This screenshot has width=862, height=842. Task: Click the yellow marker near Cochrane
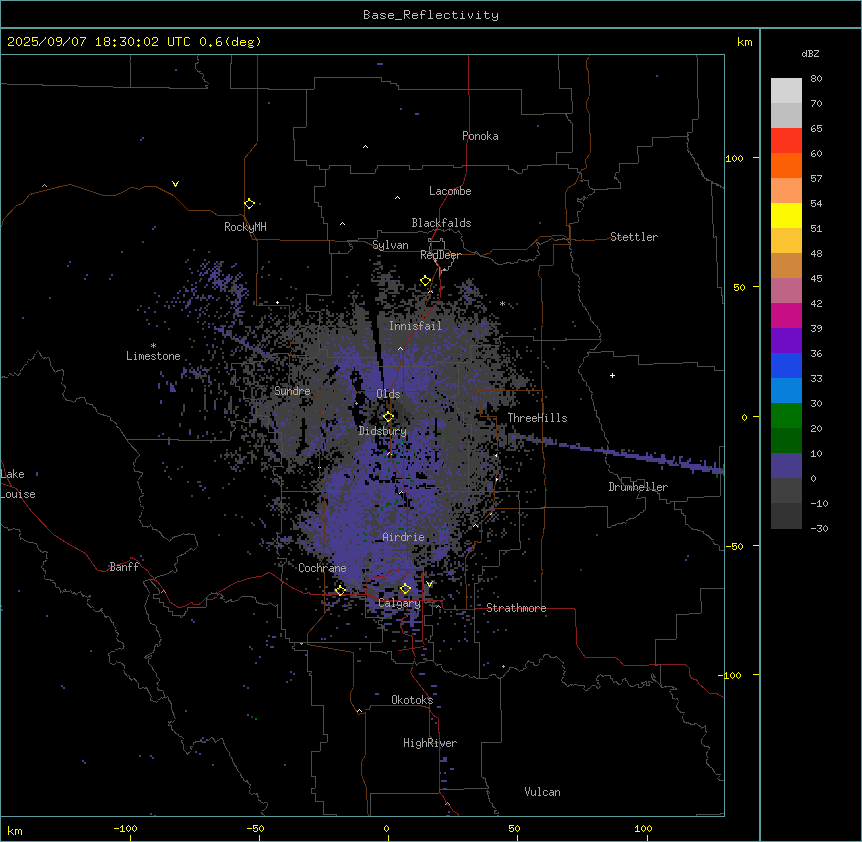(x=340, y=590)
